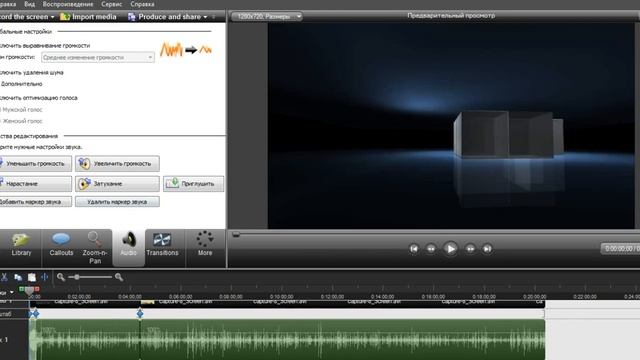Jump to next clip in preview
Screen dimensions: 640x360
487,249
